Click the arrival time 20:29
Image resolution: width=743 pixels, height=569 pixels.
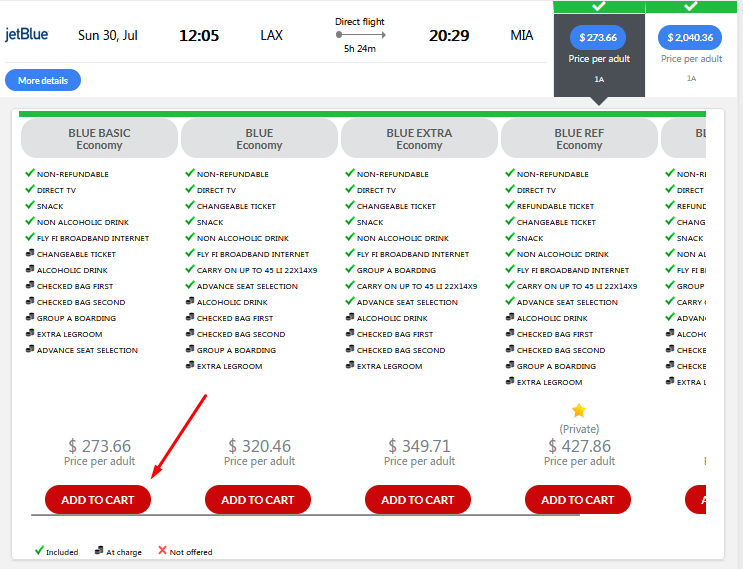point(449,36)
